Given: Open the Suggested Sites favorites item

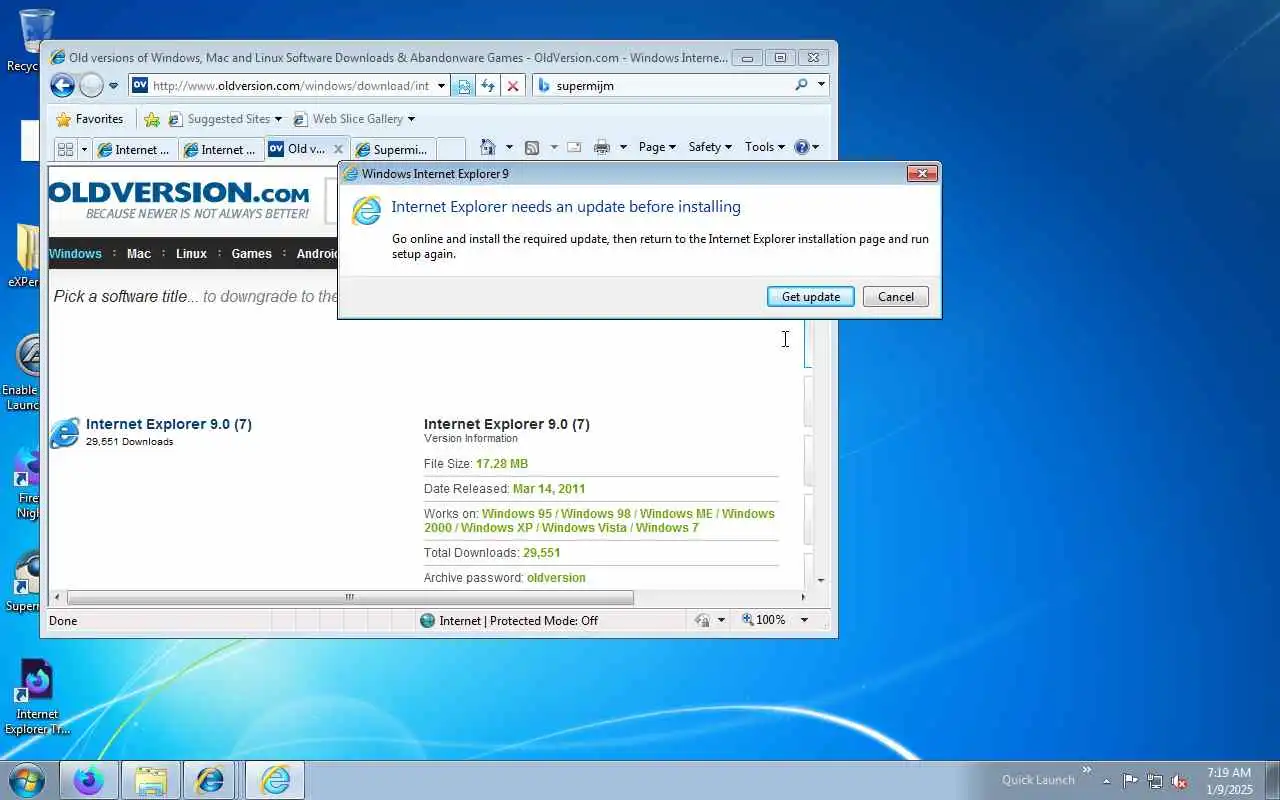Looking at the screenshot, I should click(225, 119).
